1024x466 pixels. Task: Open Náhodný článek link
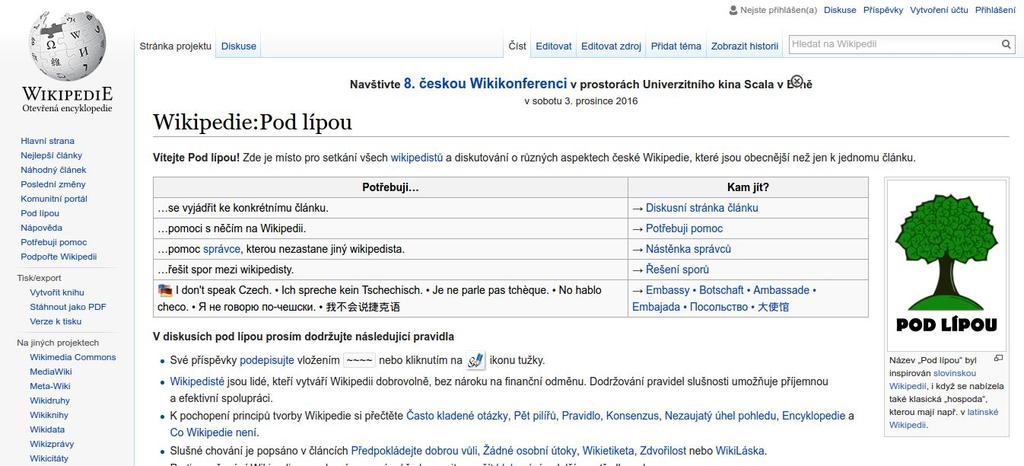tap(54, 170)
